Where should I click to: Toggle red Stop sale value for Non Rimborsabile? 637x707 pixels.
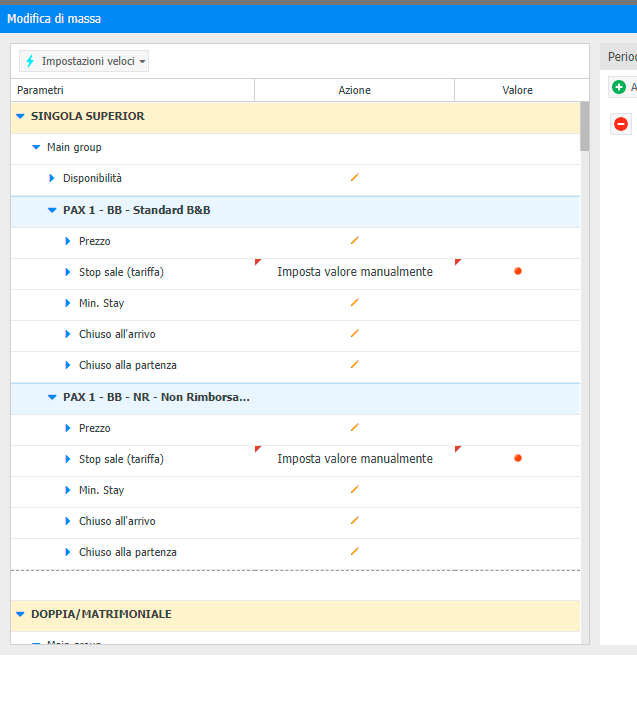click(518, 459)
